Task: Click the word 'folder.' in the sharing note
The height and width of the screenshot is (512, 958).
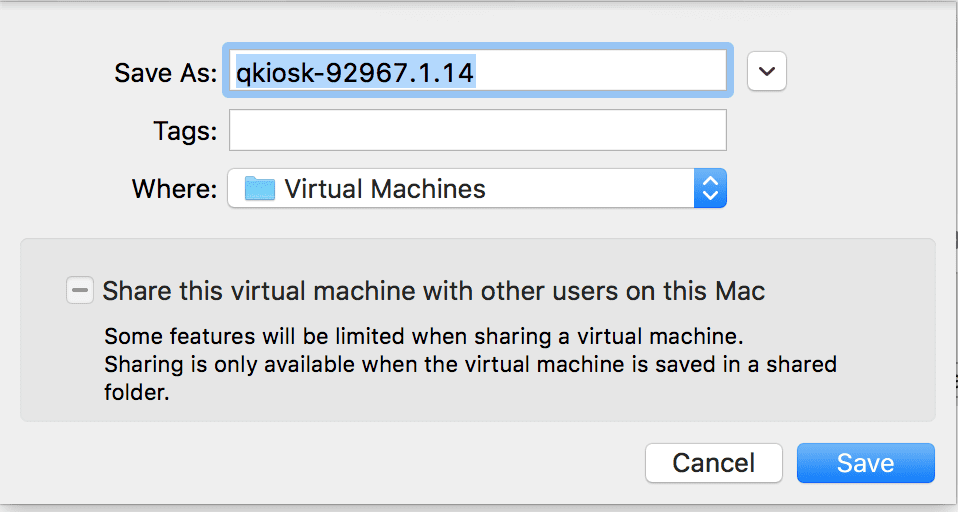Action: 137,393
